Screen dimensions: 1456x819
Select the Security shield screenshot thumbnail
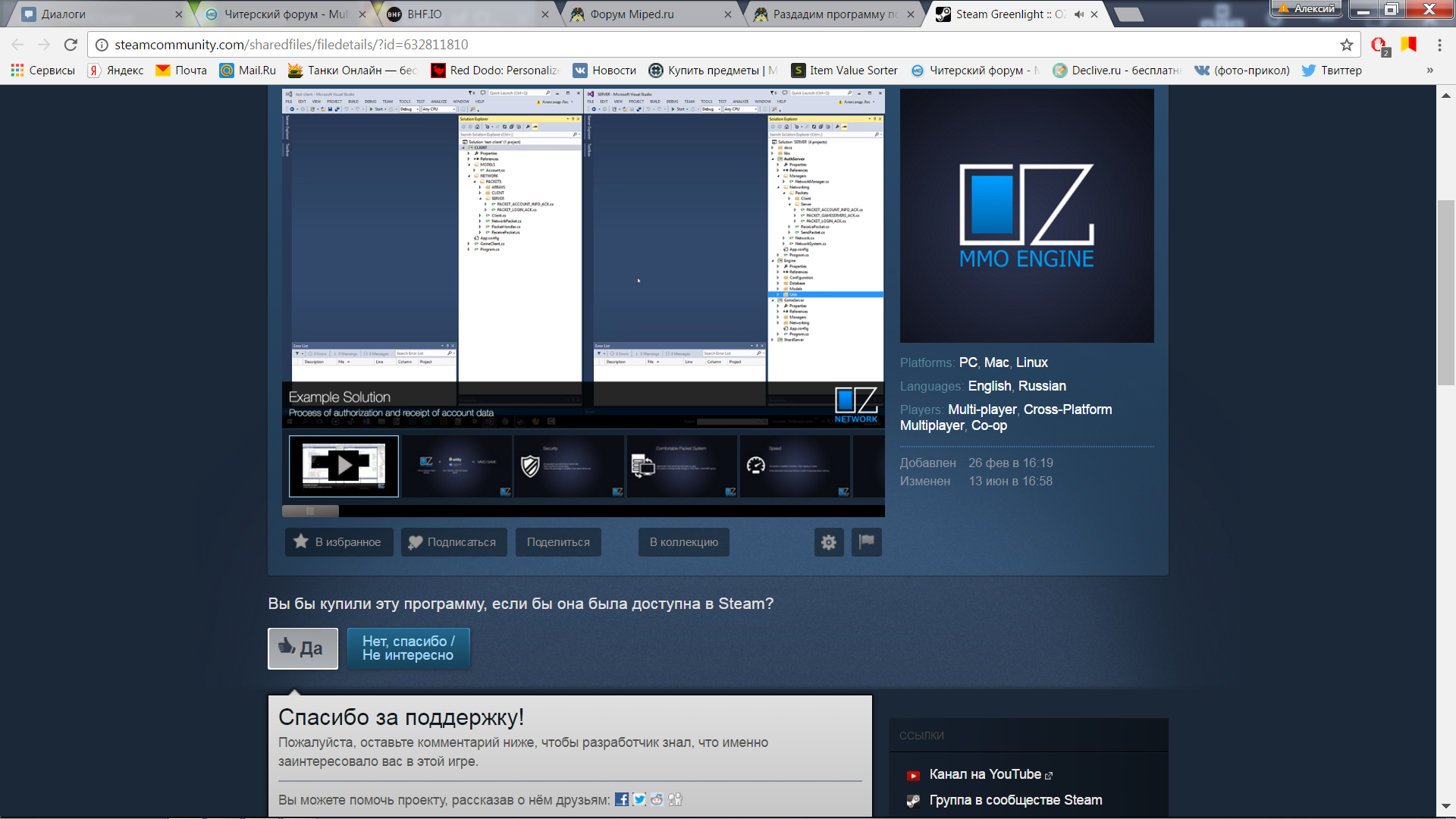[569, 466]
